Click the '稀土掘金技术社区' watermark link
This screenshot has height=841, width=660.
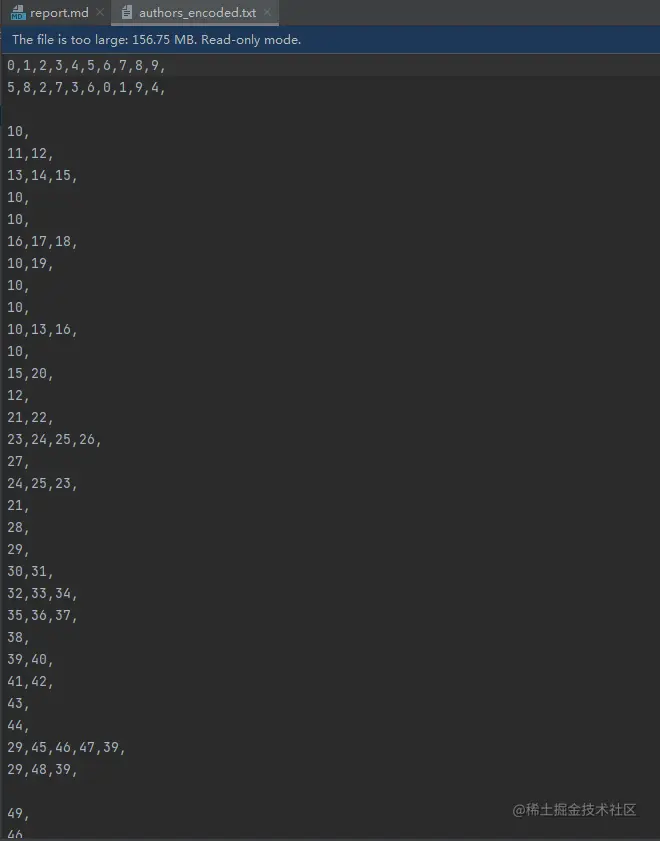(575, 810)
